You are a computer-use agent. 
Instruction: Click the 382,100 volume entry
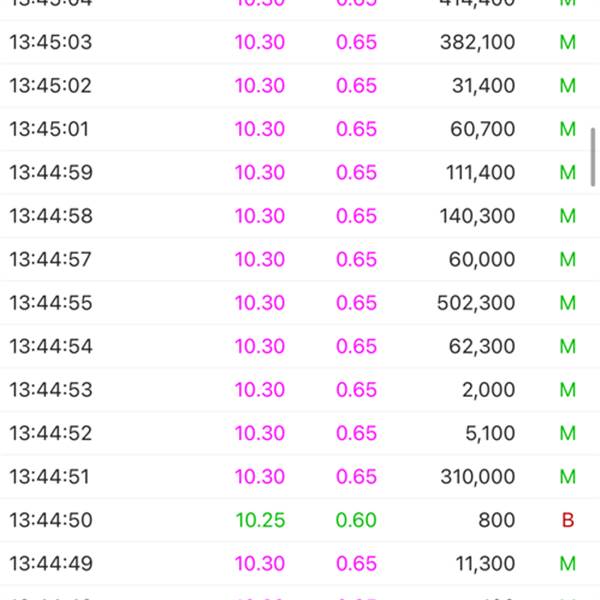477,42
